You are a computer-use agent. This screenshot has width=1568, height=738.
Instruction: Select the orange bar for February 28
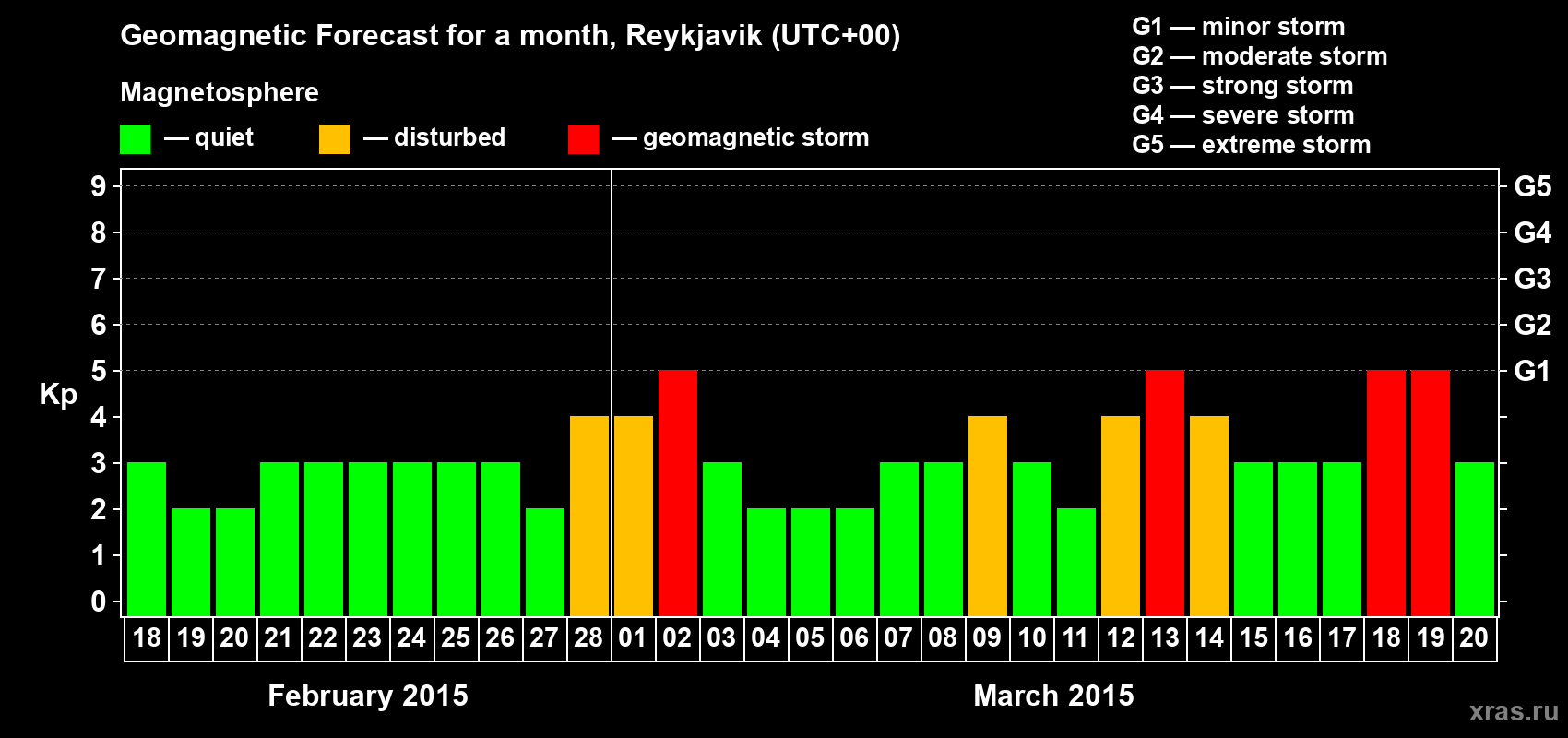(589, 516)
